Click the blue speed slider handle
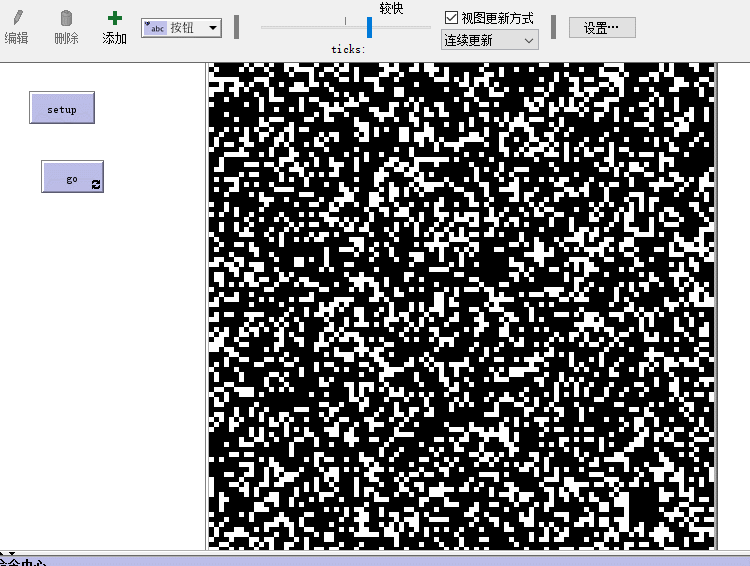 369,27
